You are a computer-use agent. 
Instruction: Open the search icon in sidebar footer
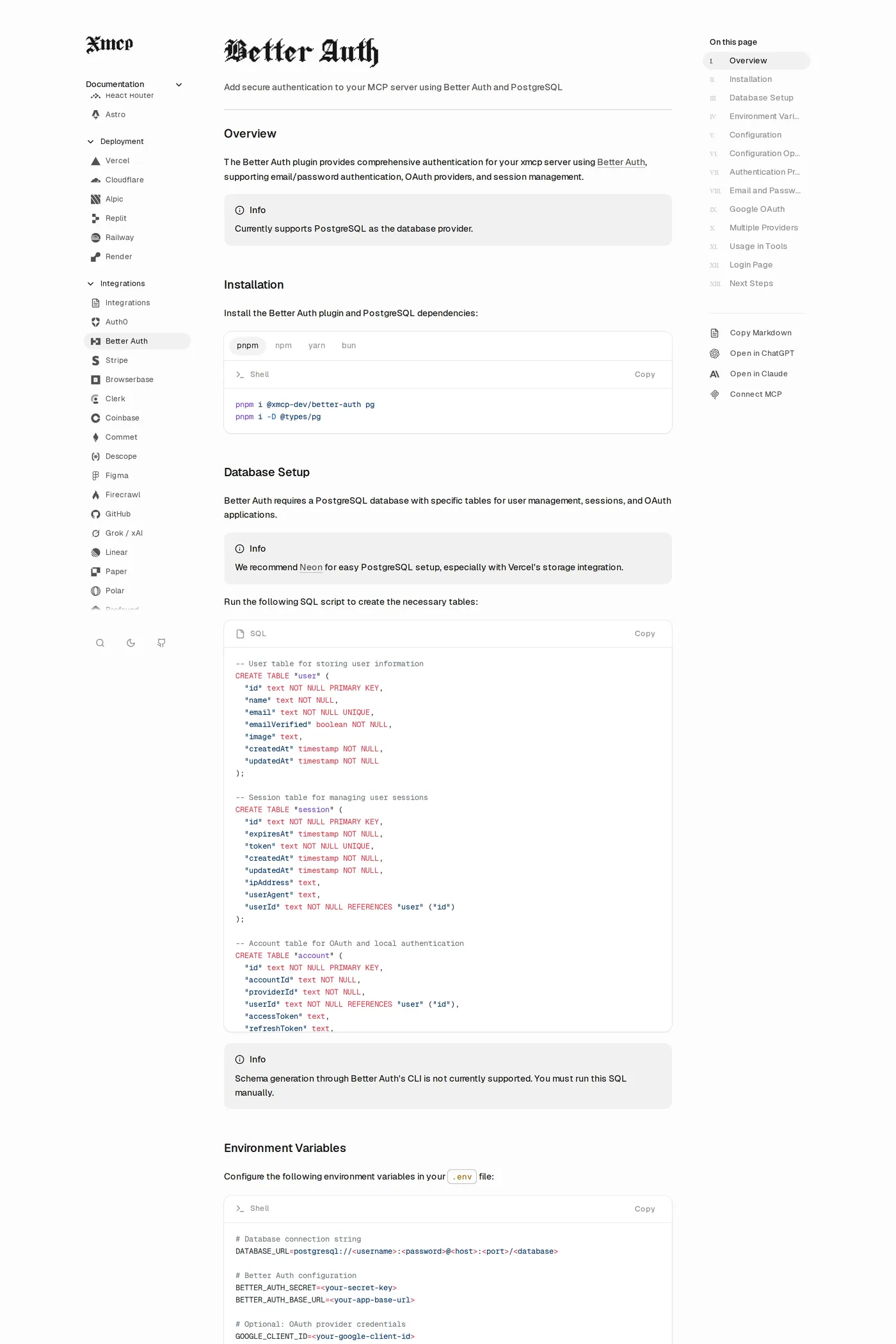[x=100, y=643]
